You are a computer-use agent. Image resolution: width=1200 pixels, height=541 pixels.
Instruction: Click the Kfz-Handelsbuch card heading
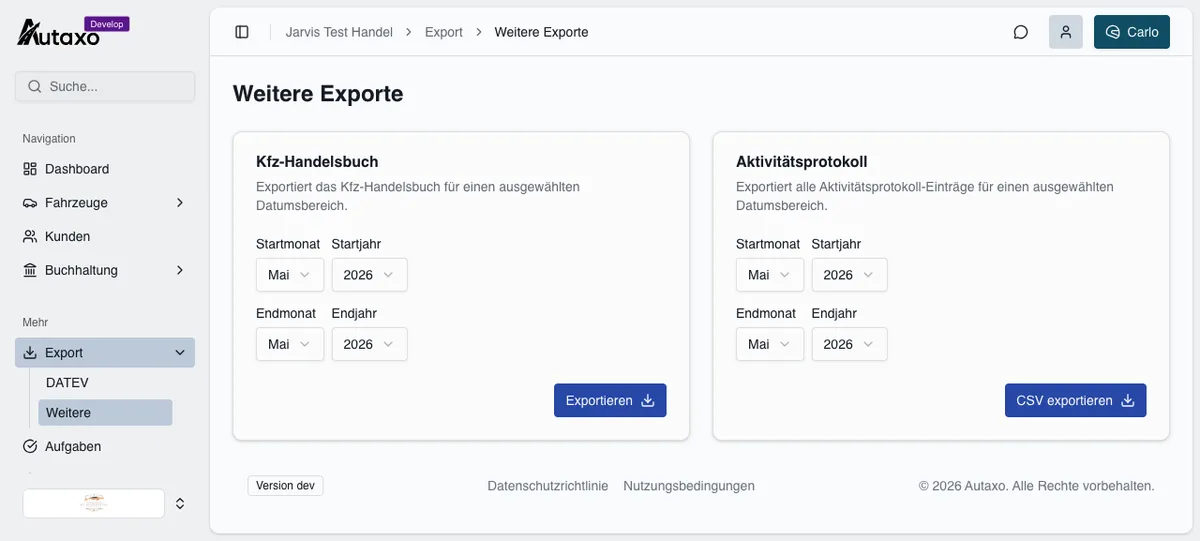click(317, 162)
